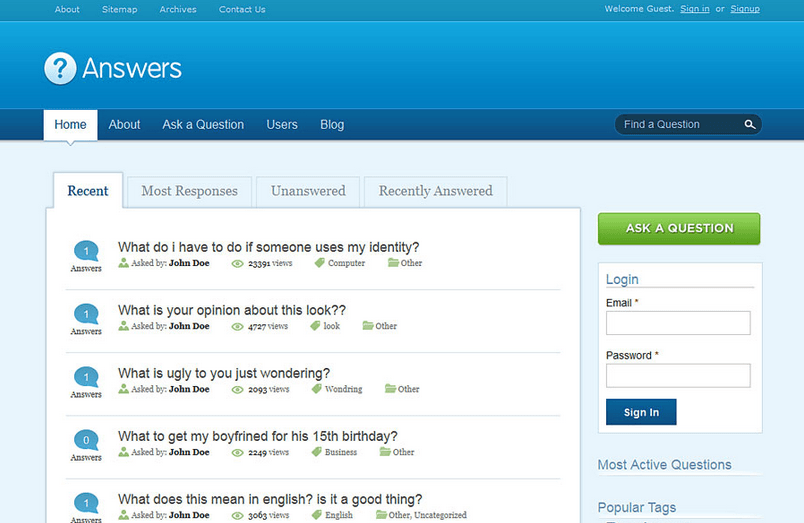This screenshot has width=804, height=523.
Task: Click the eye icon next to 23391 views
Action: [237, 264]
